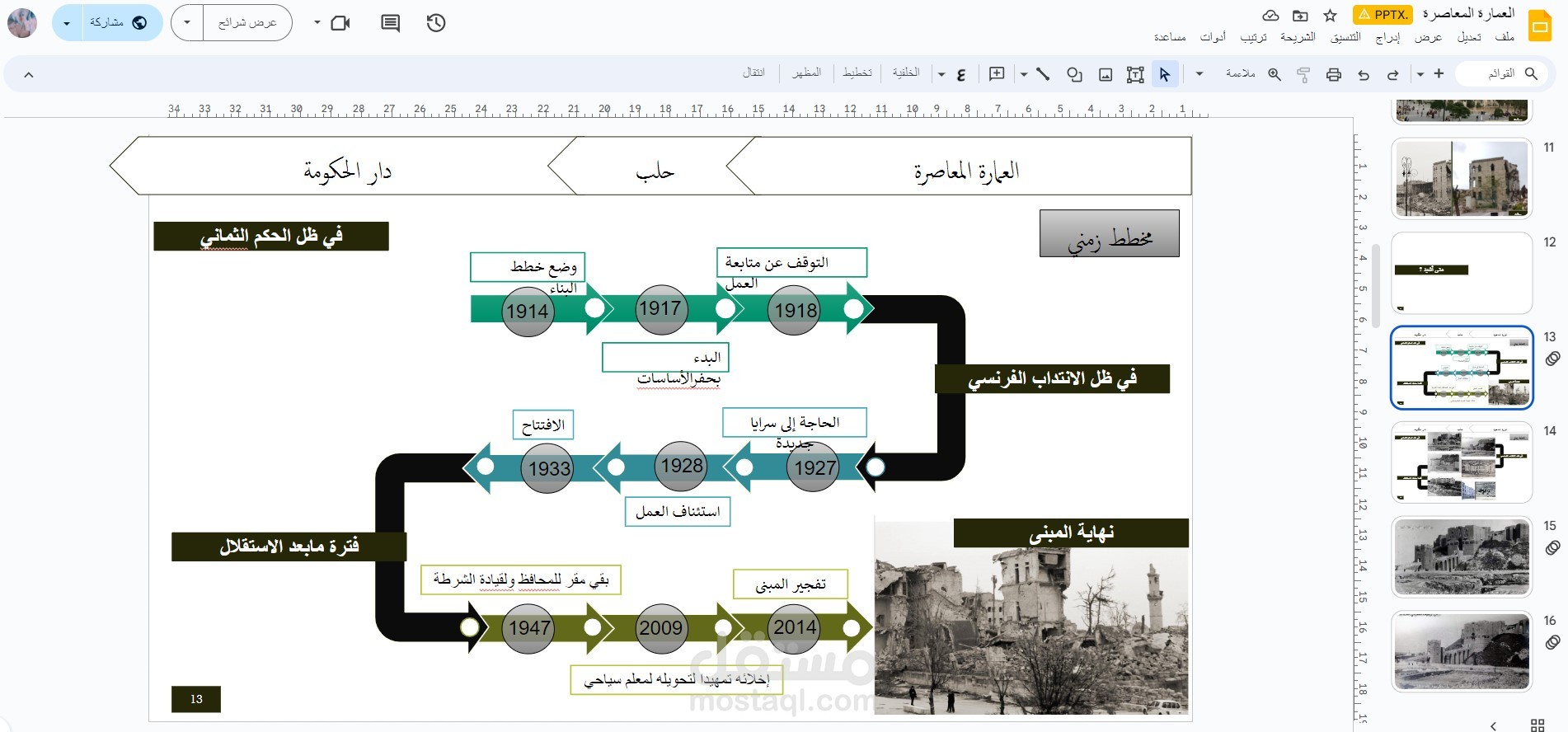This screenshot has width=1568, height=732.
Task: Open the أدوات menu
Action: coord(1213,37)
